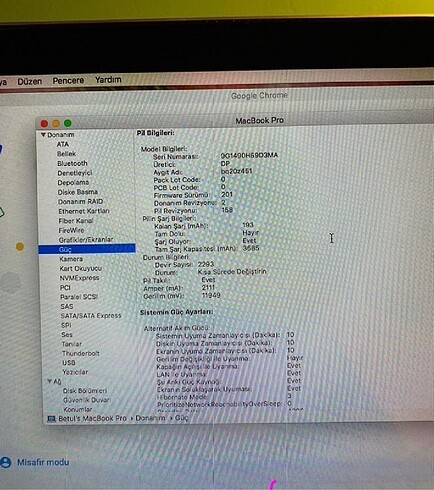Select SPI in the sidebar
This screenshot has height=490, width=434.
click(x=66, y=325)
